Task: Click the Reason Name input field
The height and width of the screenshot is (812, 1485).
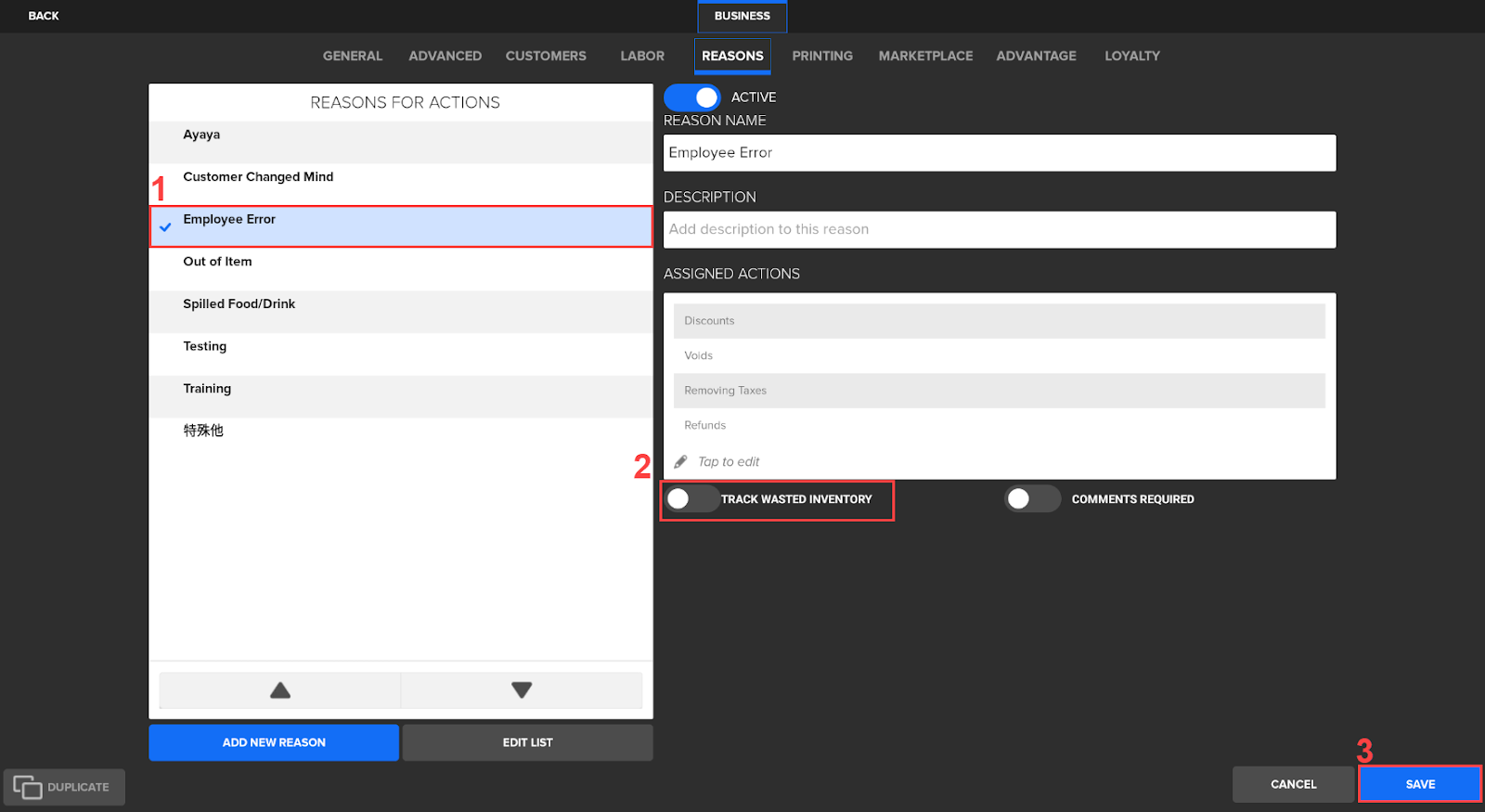Action: click(x=999, y=153)
